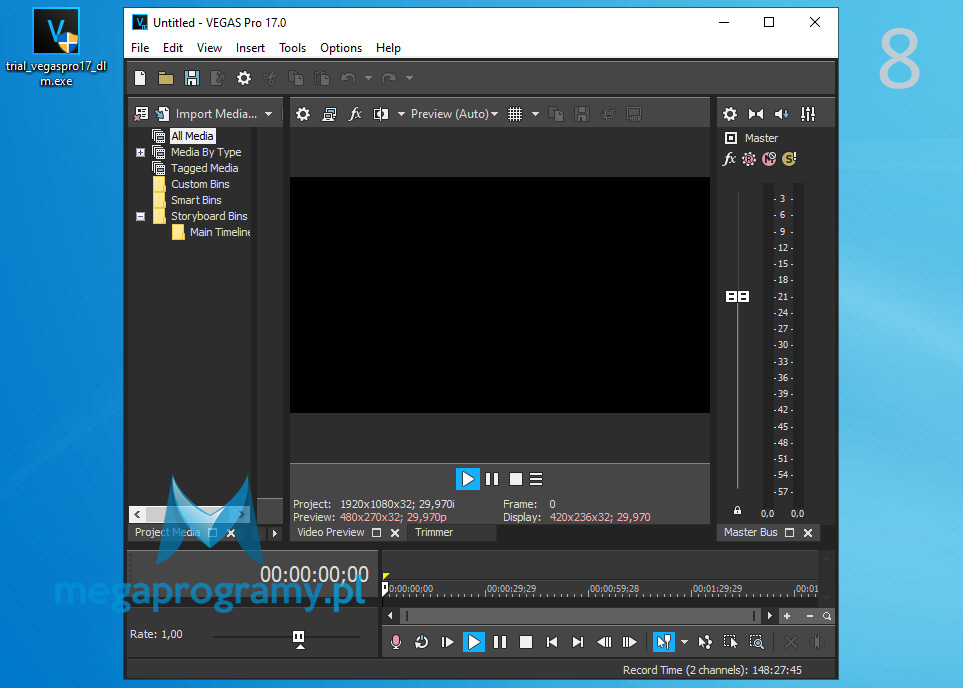Open the Help menu
This screenshot has width=963, height=688.
coord(388,48)
